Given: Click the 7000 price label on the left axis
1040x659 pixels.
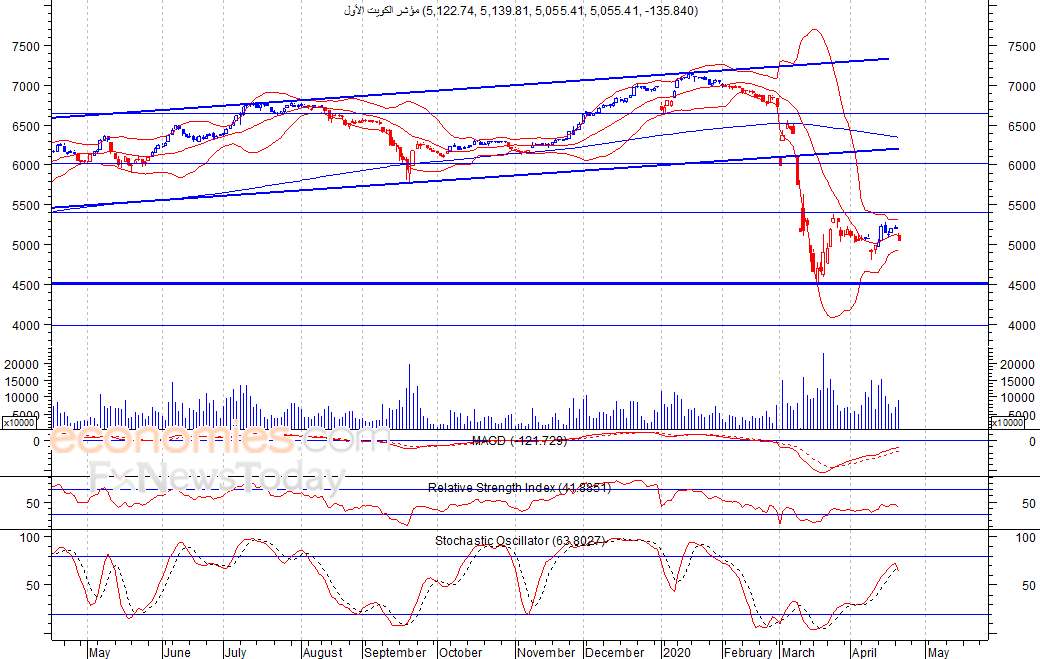Looking at the screenshot, I should click(x=26, y=86).
